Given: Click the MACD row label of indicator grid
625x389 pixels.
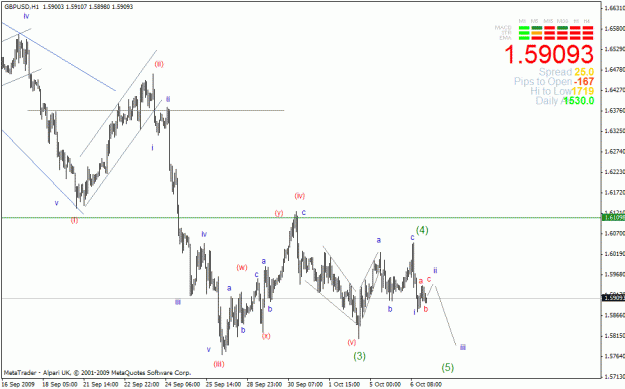Looking at the screenshot, I should click(503, 28).
